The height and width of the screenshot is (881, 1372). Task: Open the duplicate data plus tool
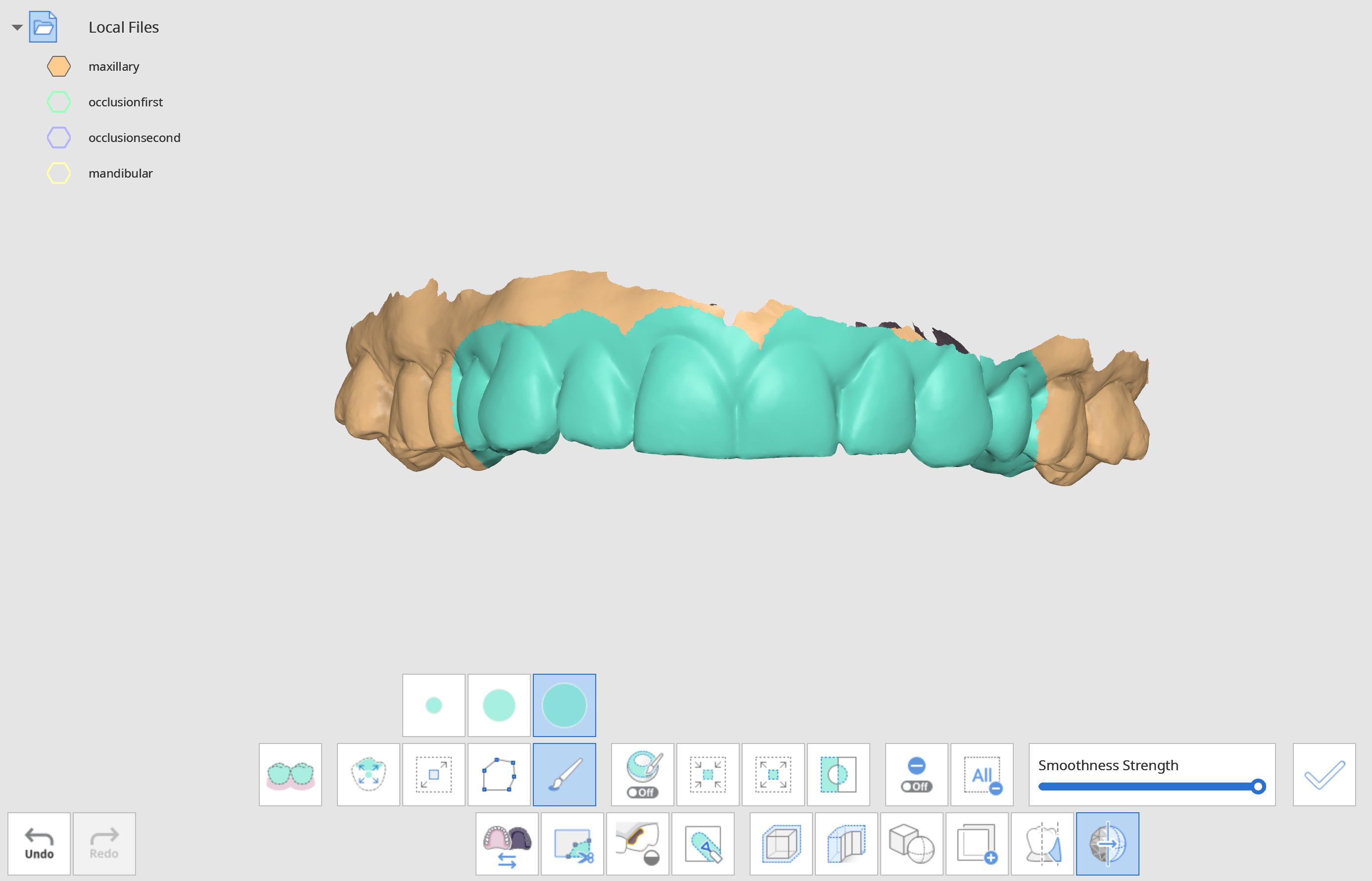coord(977,844)
